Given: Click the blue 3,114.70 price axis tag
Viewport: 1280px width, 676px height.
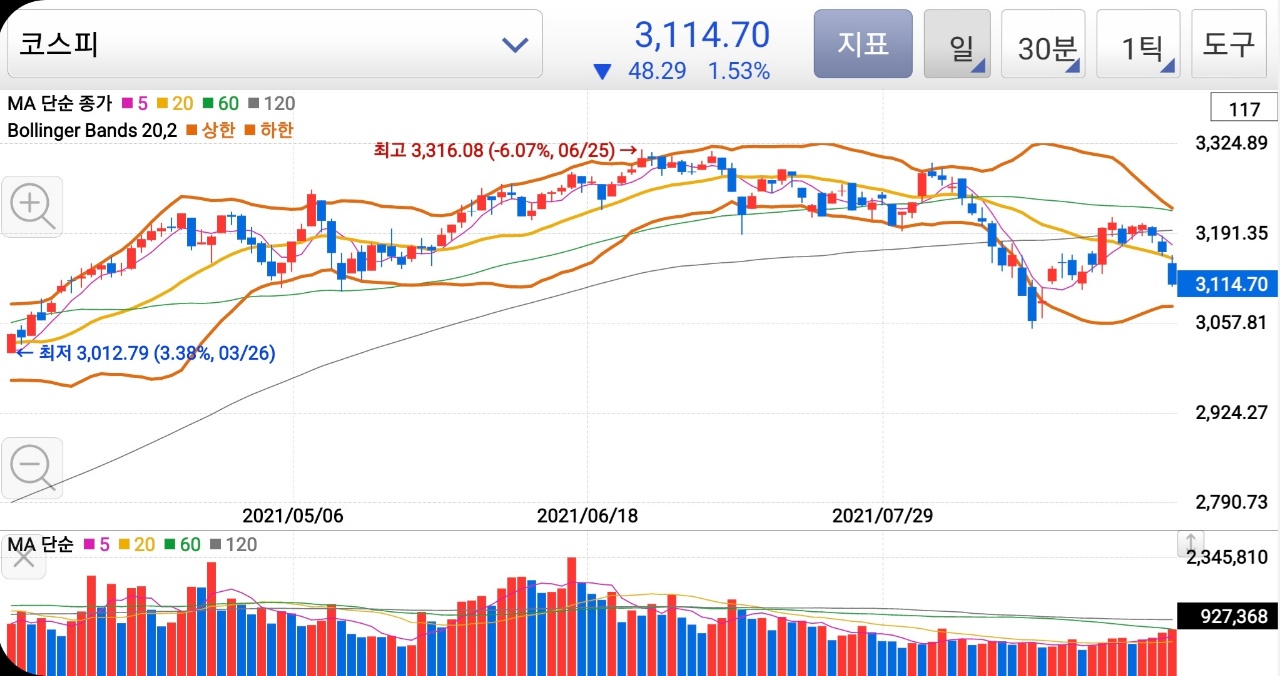Looking at the screenshot, I should (1228, 284).
